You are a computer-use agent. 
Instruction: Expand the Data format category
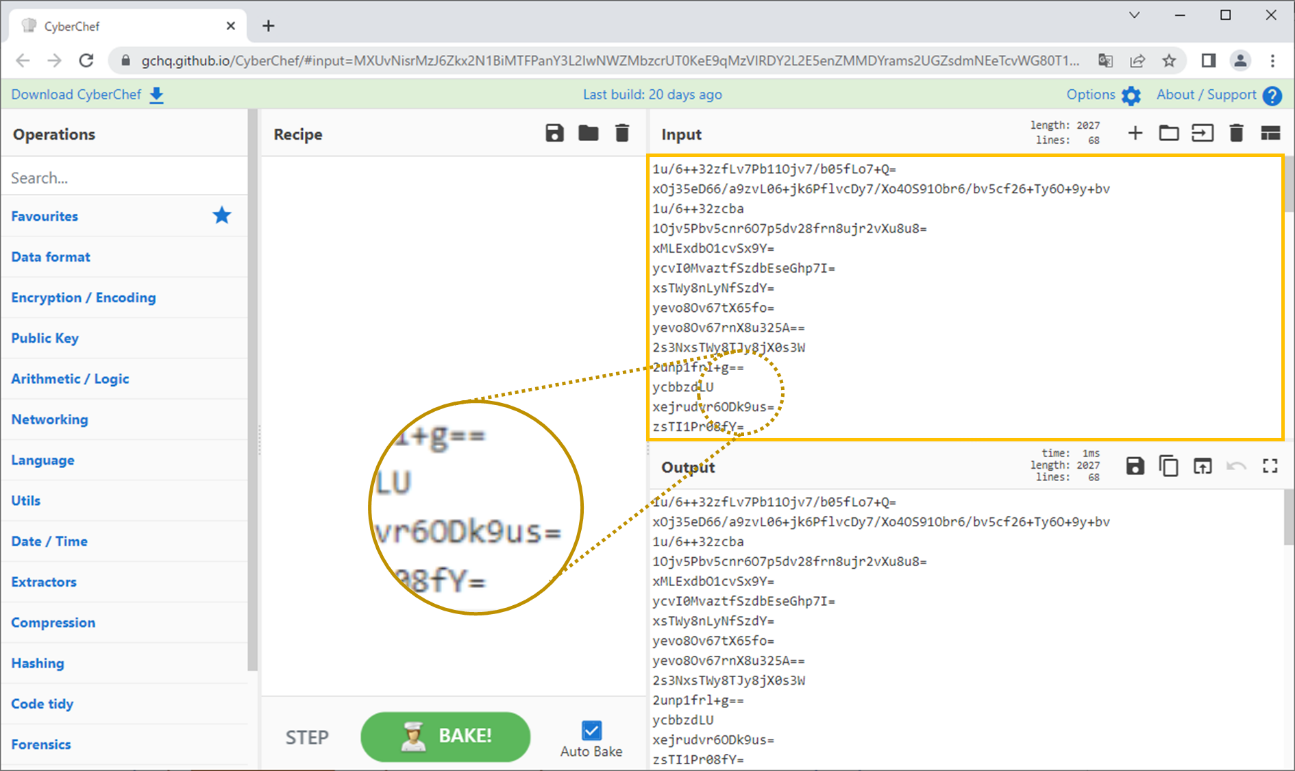pos(51,257)
